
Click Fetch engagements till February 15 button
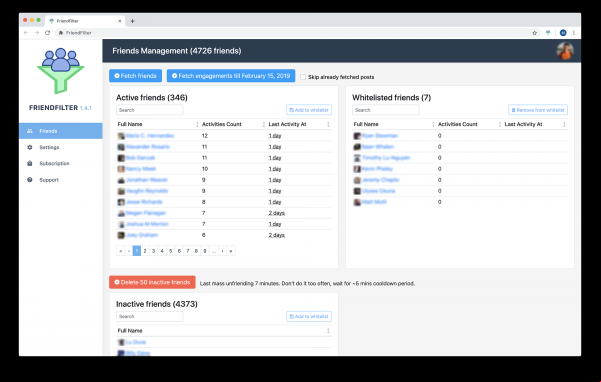(231, 76)
